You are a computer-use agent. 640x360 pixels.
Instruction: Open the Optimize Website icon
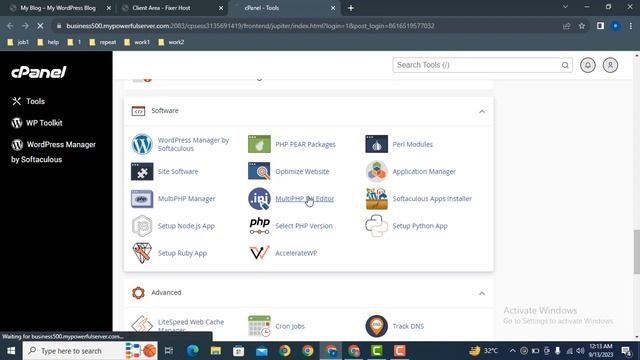[259, 171]
